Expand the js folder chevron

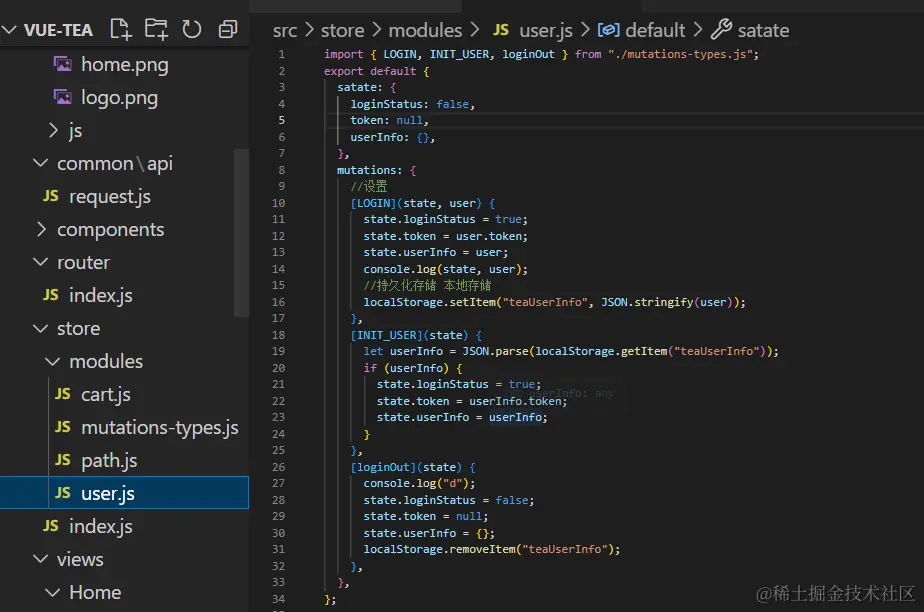[x=53, y=130]
